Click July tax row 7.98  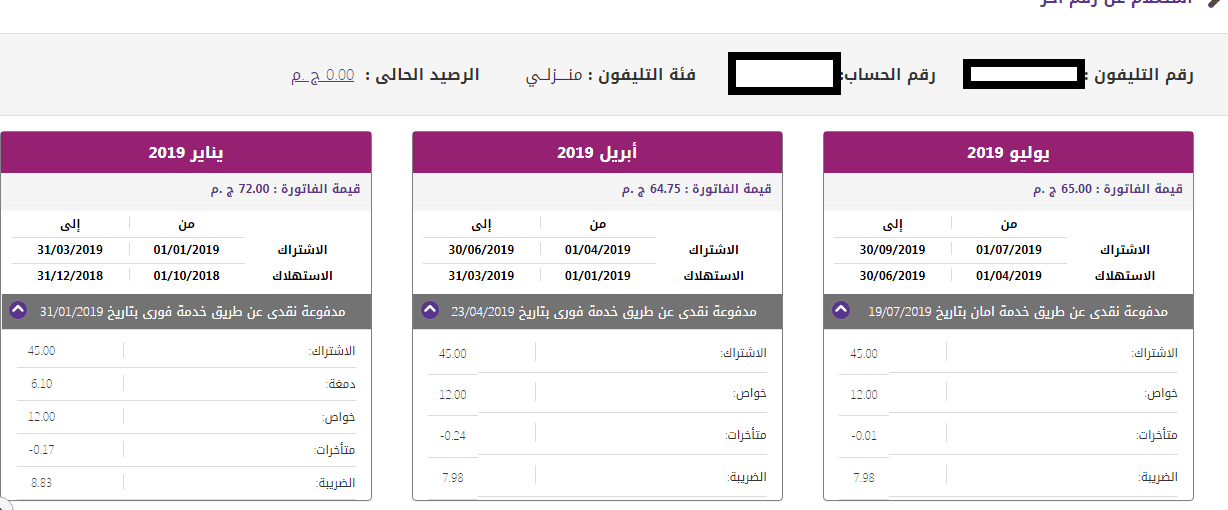point(1008,478)
